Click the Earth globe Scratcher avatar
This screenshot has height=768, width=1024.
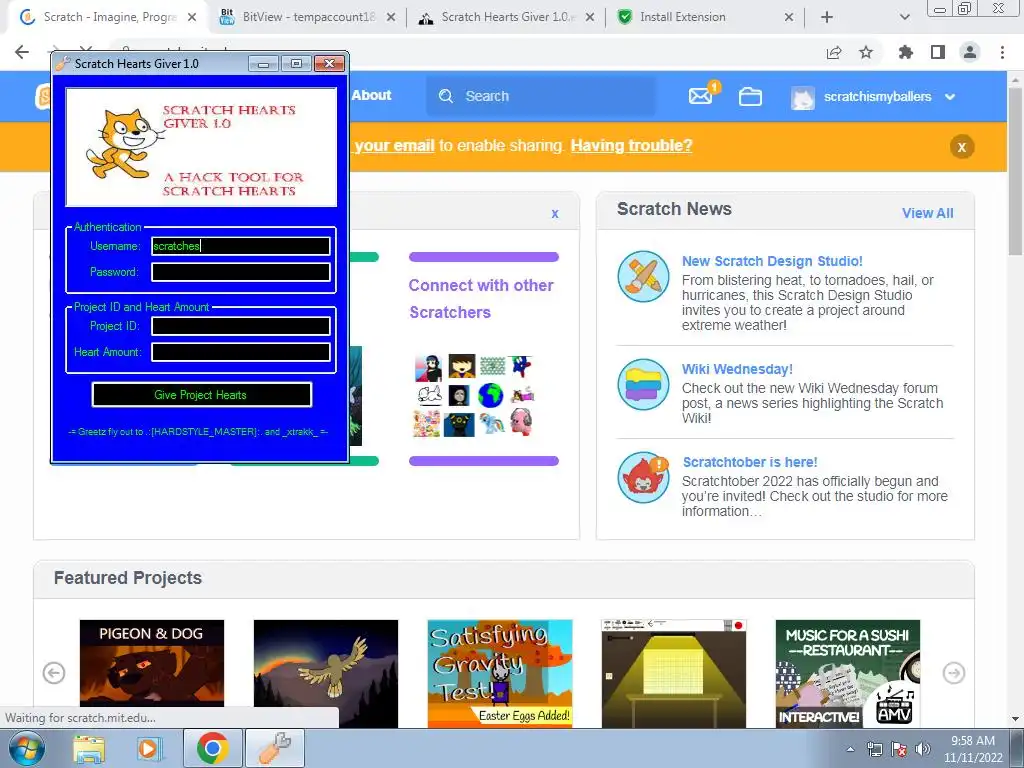pos(490,395)
